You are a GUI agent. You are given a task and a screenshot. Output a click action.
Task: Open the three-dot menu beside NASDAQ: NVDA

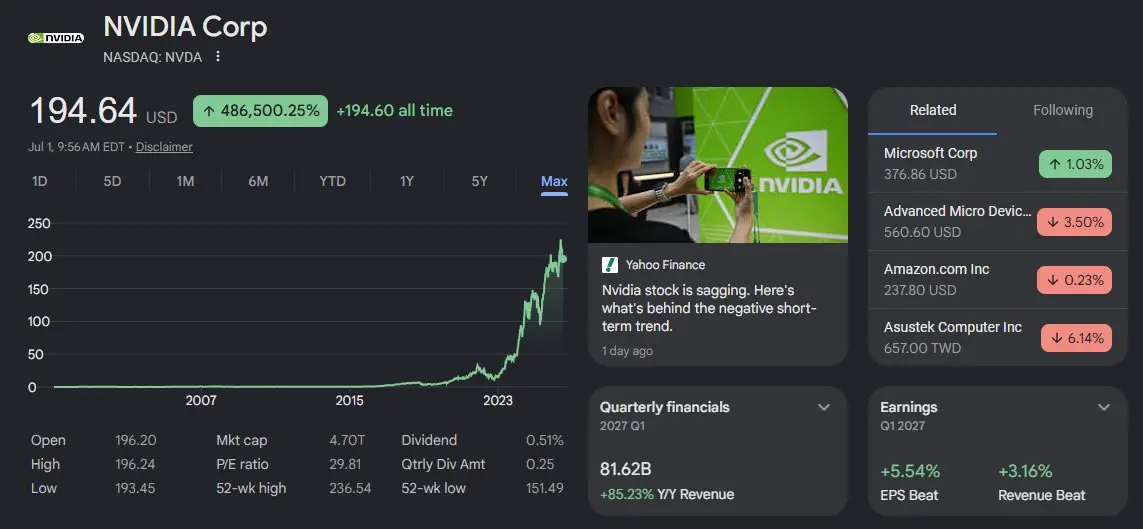217,56
